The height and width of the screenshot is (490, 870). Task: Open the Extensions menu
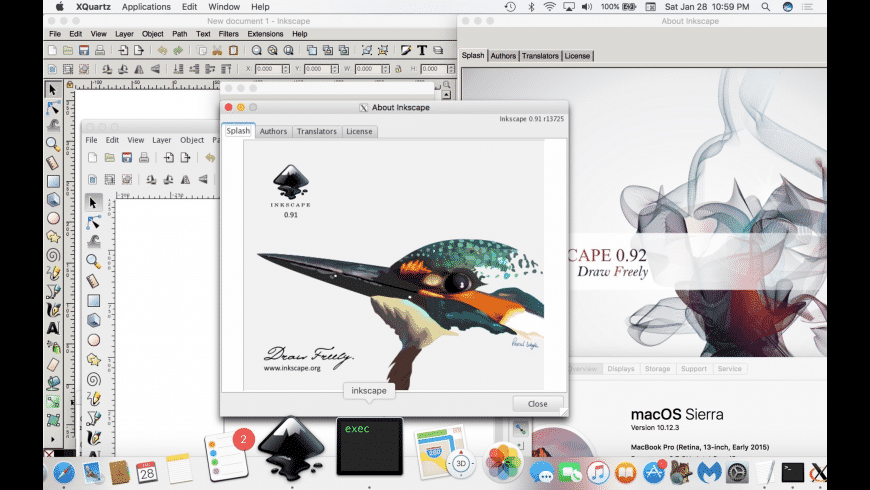266,34
